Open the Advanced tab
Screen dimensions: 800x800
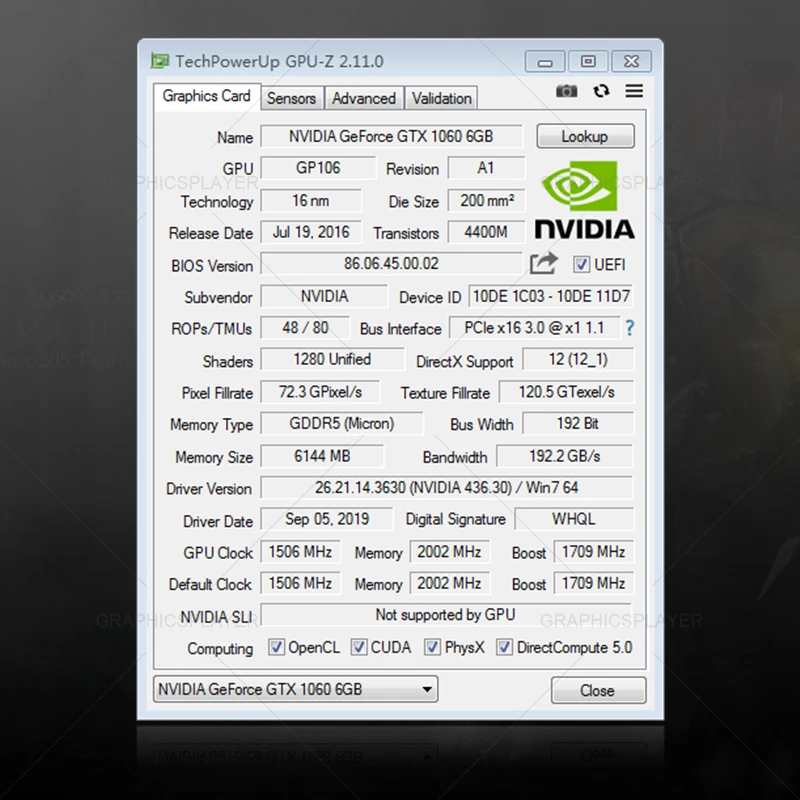364,98
